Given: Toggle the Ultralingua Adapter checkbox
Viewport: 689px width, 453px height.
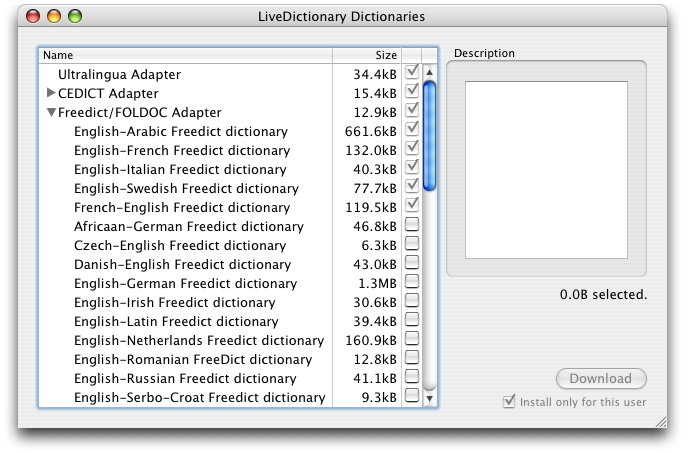Looking at the screenshot, I should point(412,72).
